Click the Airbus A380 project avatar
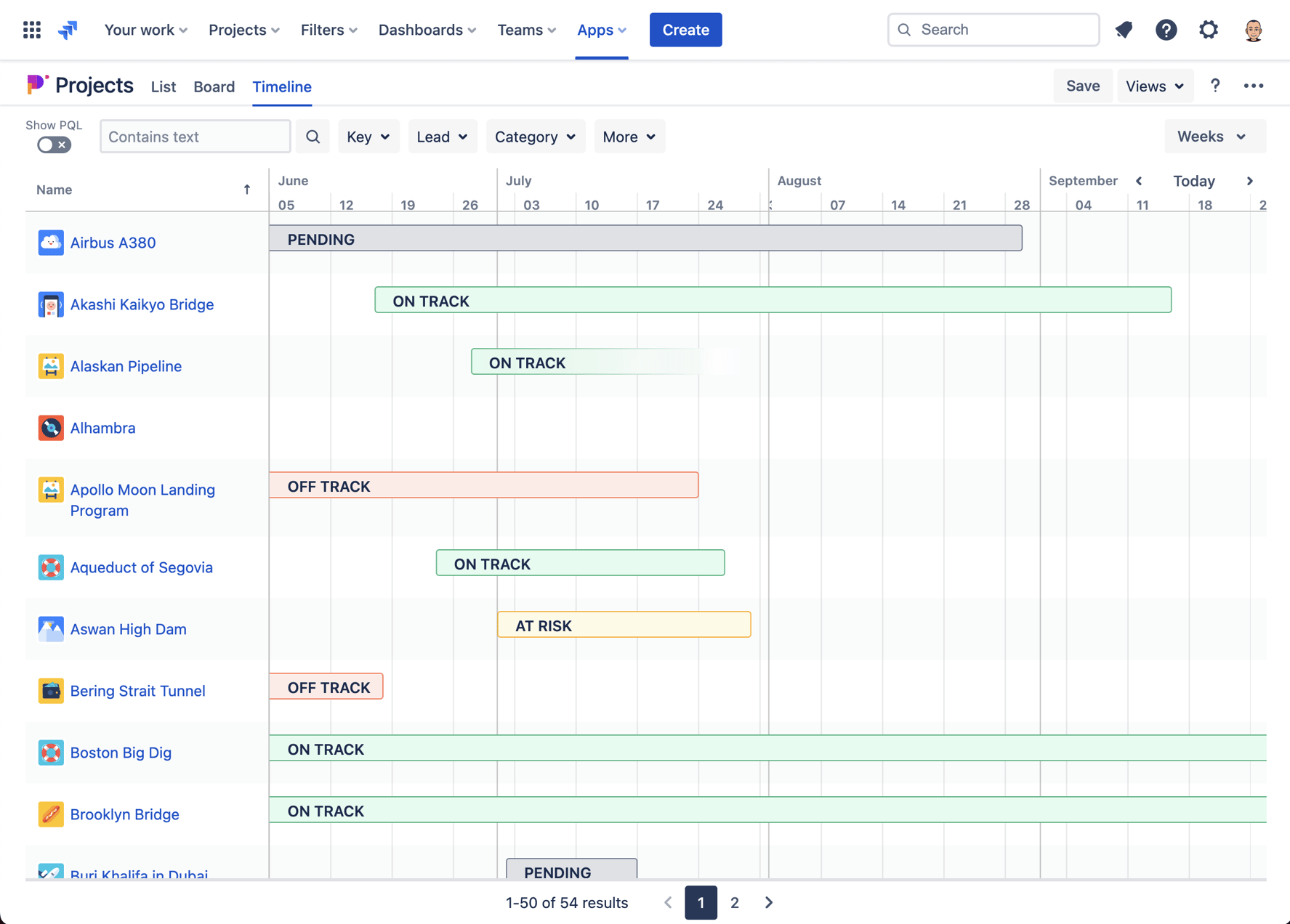The height and width of the screenshot is (924, 1290). [51, 243]
